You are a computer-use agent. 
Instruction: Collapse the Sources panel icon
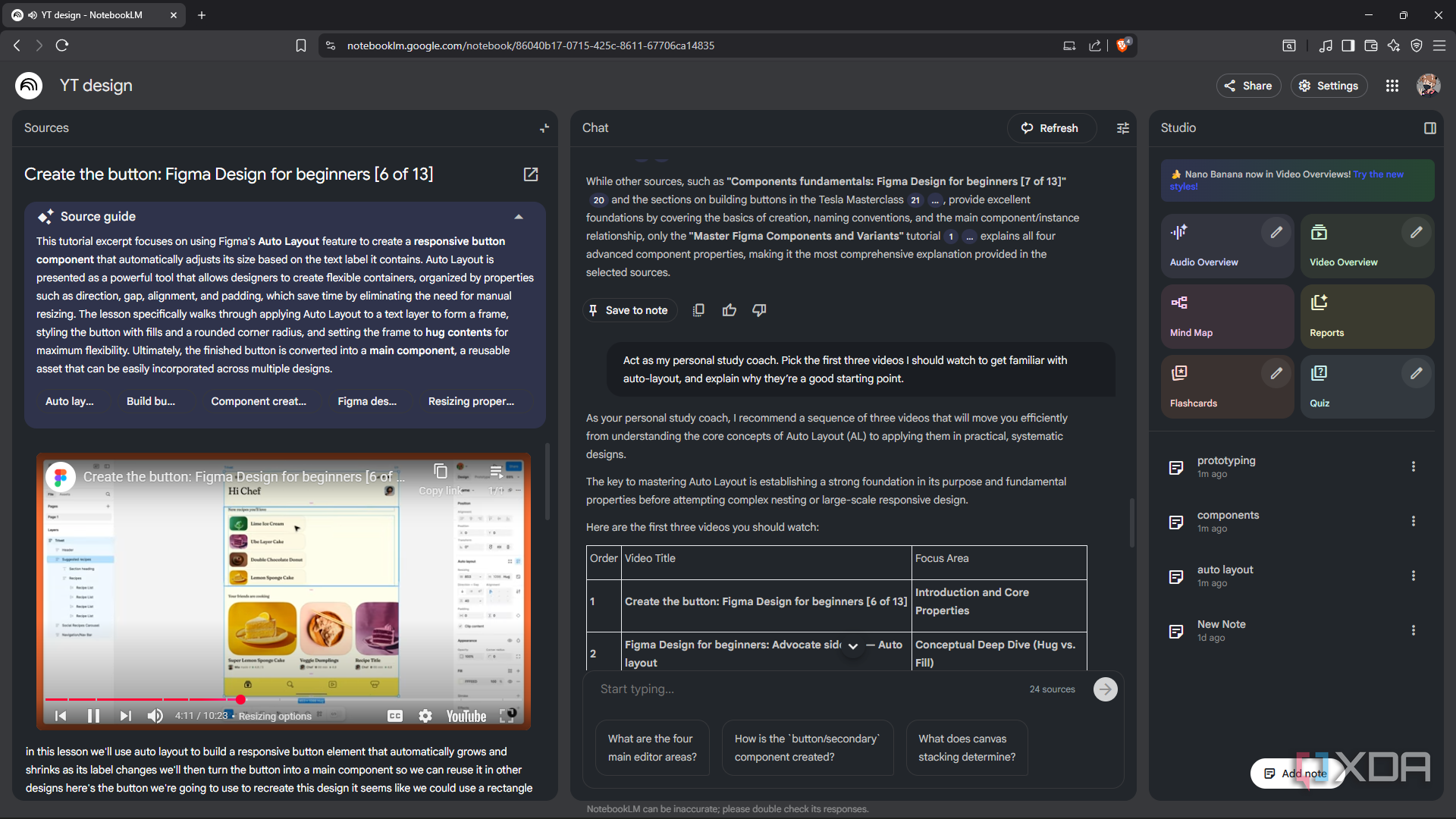pos(544,128)
